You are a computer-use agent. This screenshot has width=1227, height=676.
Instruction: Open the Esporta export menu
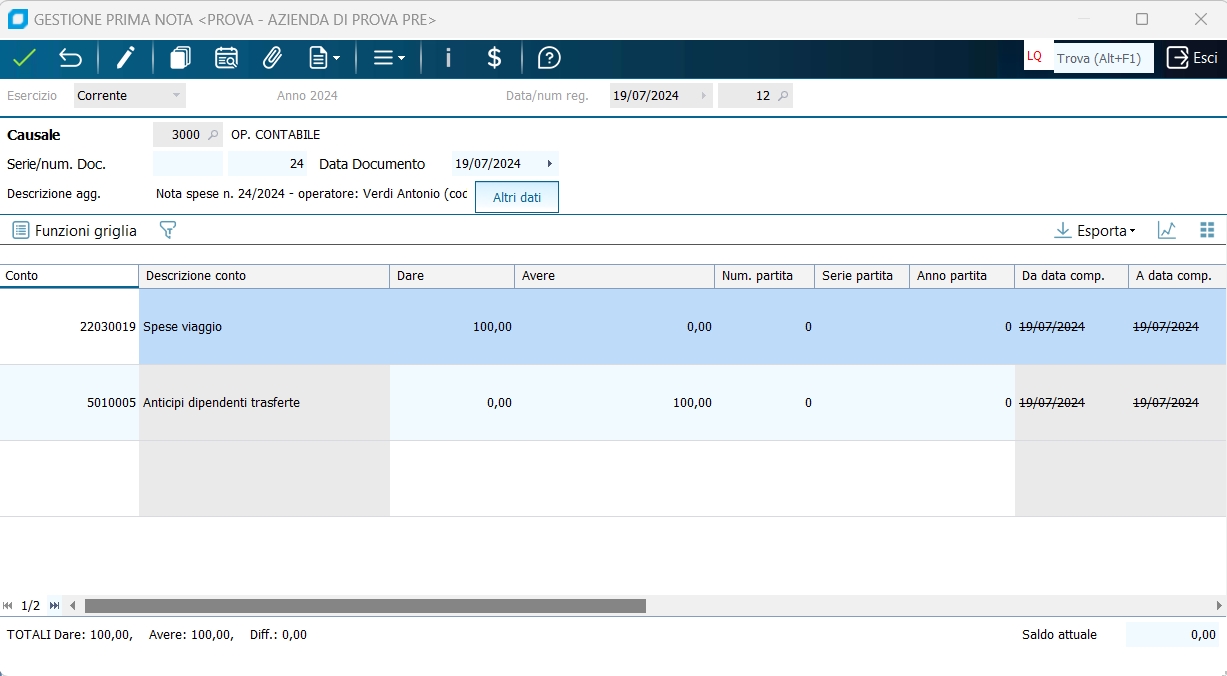(1095, 230)
